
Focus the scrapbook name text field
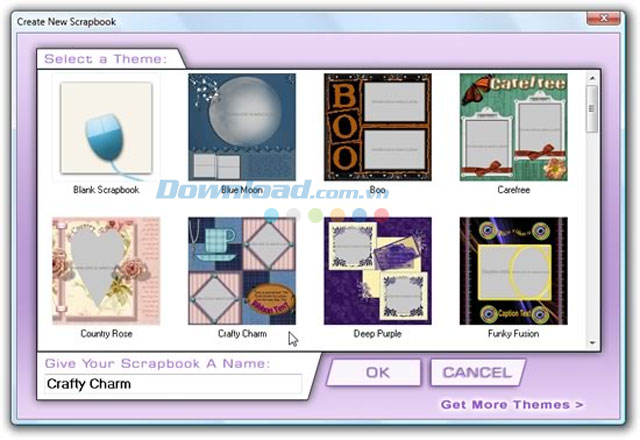tap(172, 384)
